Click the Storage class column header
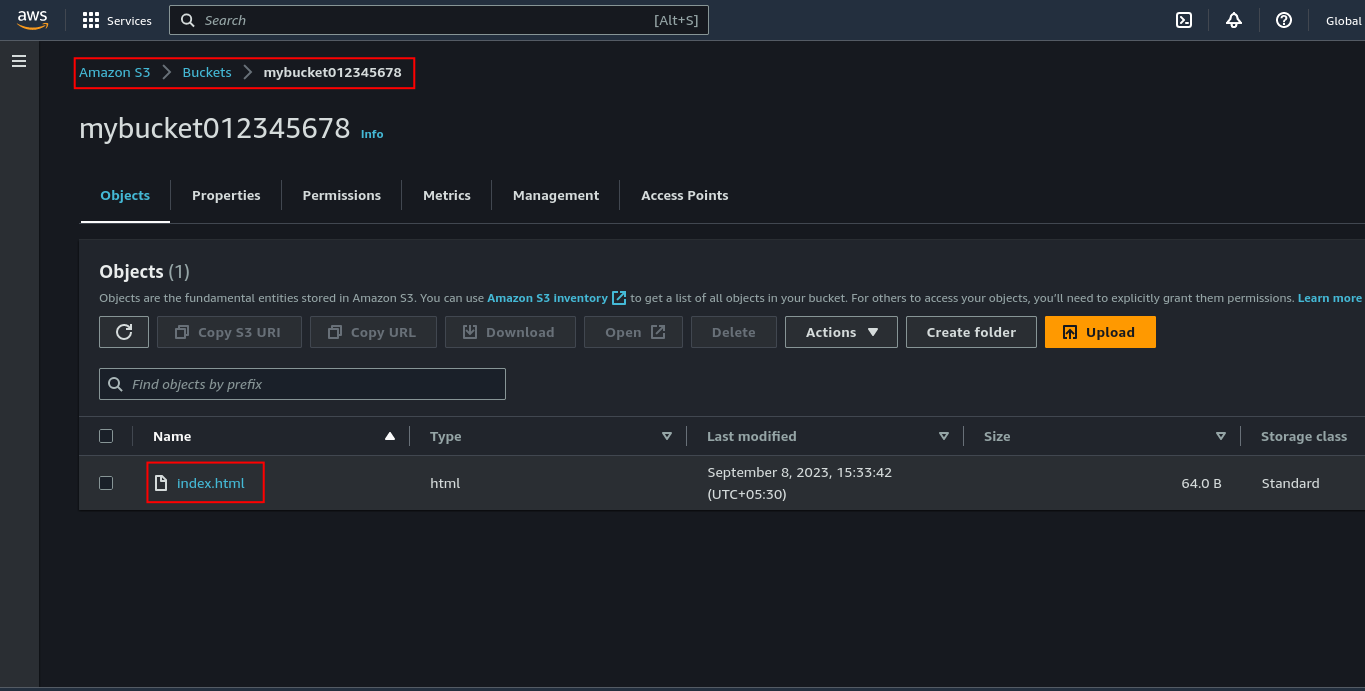This screenshot has height=691, width=1365. pos(1304,436)
